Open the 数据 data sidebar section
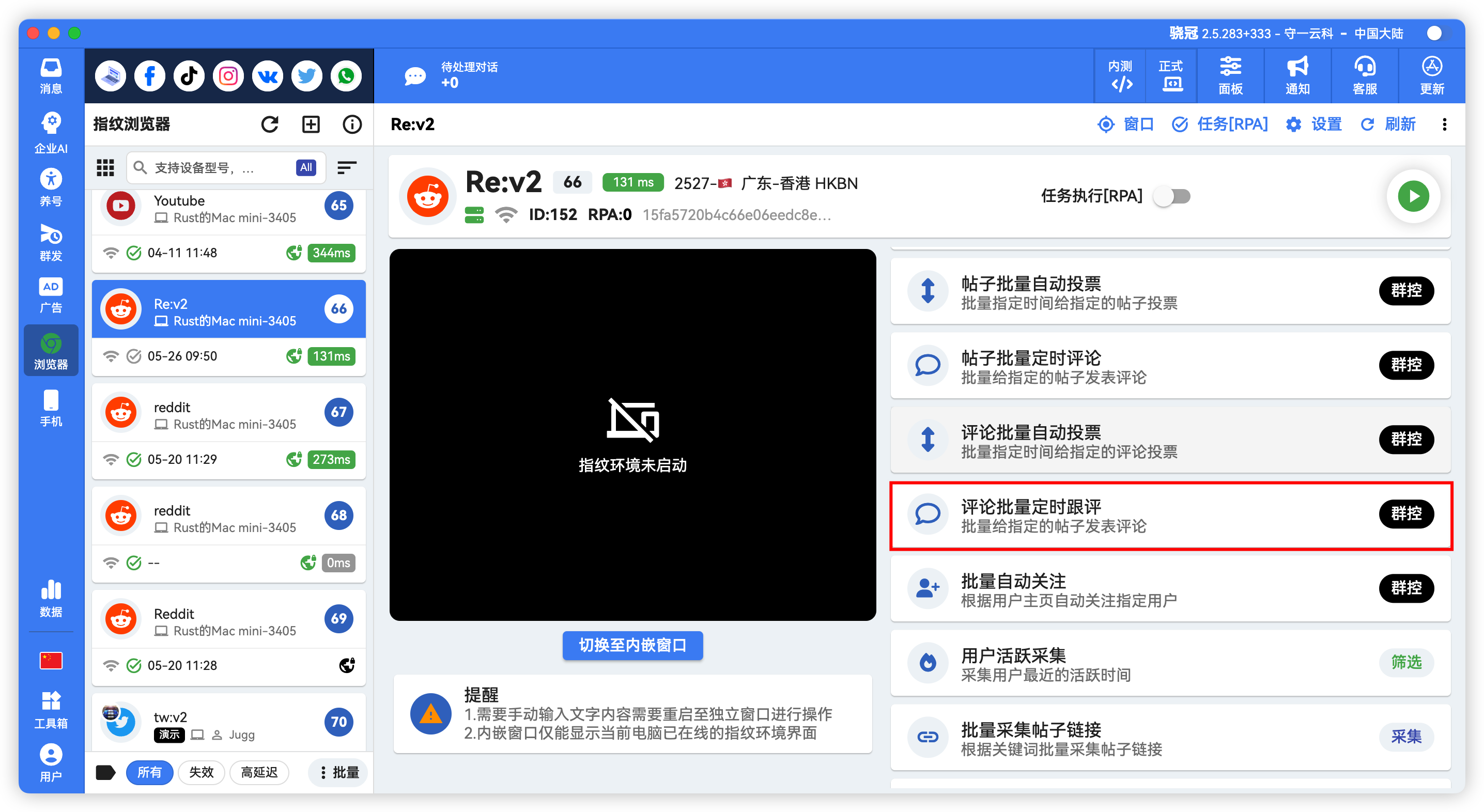1484x812 pixels. tap(51, 598)
